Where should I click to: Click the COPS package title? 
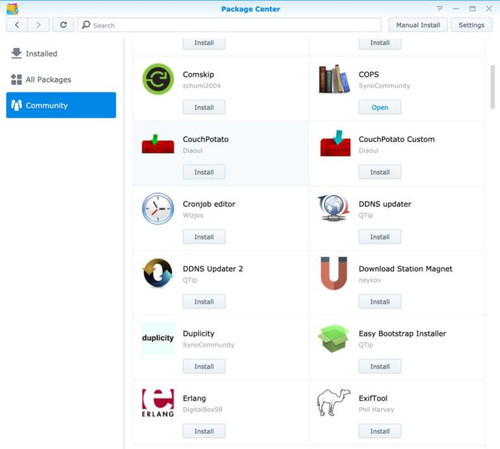pos(369,74)
